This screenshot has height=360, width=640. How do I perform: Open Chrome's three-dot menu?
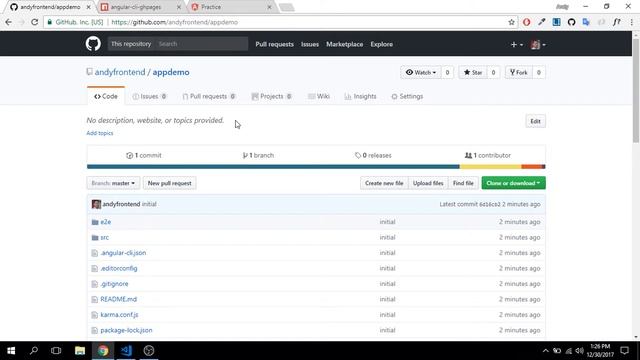click(631, 22)
